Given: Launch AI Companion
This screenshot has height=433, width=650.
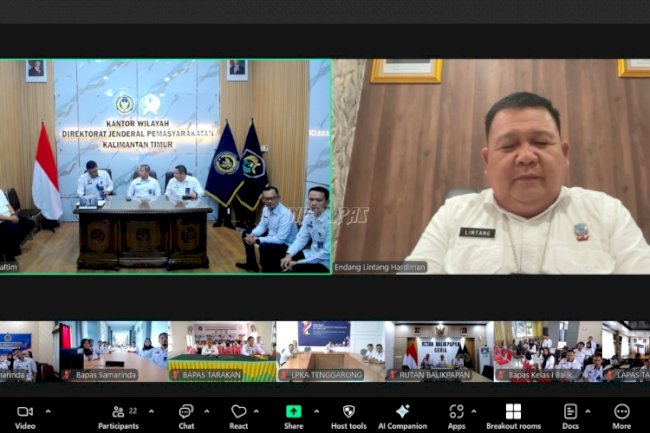Looking at the screenshot, I should click(x=402, y=417).
